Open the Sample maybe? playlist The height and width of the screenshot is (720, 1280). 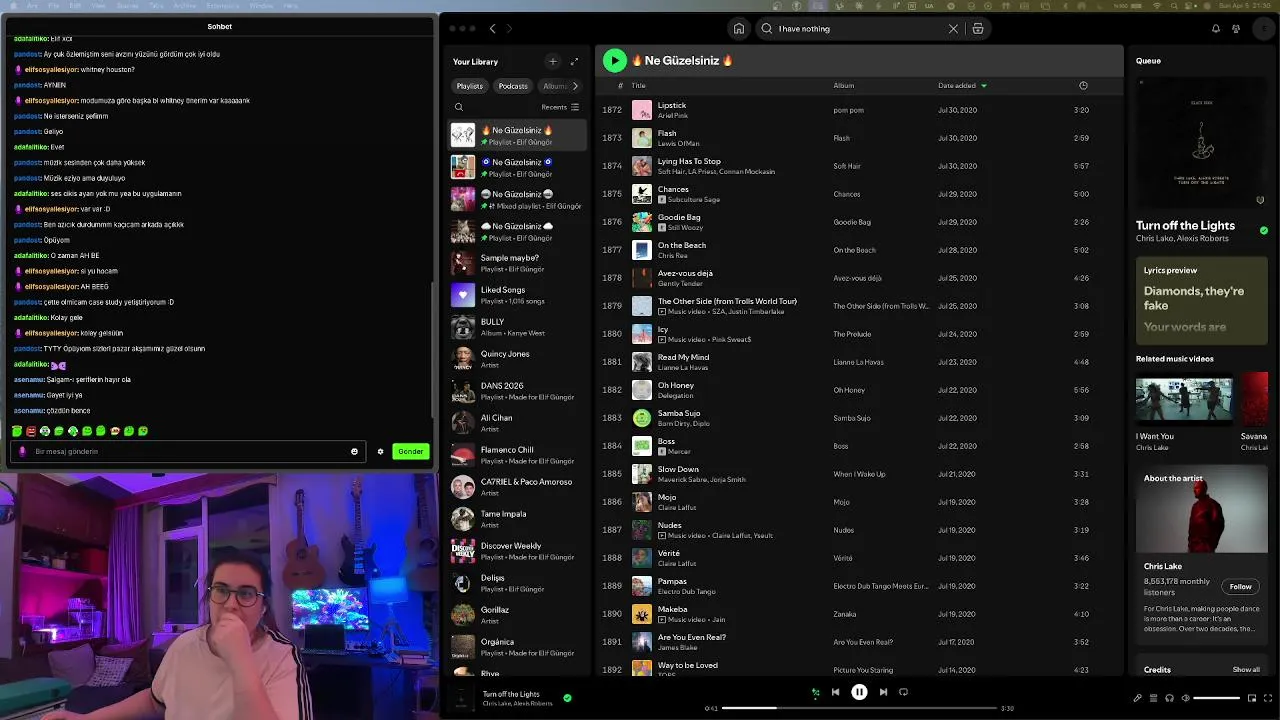coord(517,263)
